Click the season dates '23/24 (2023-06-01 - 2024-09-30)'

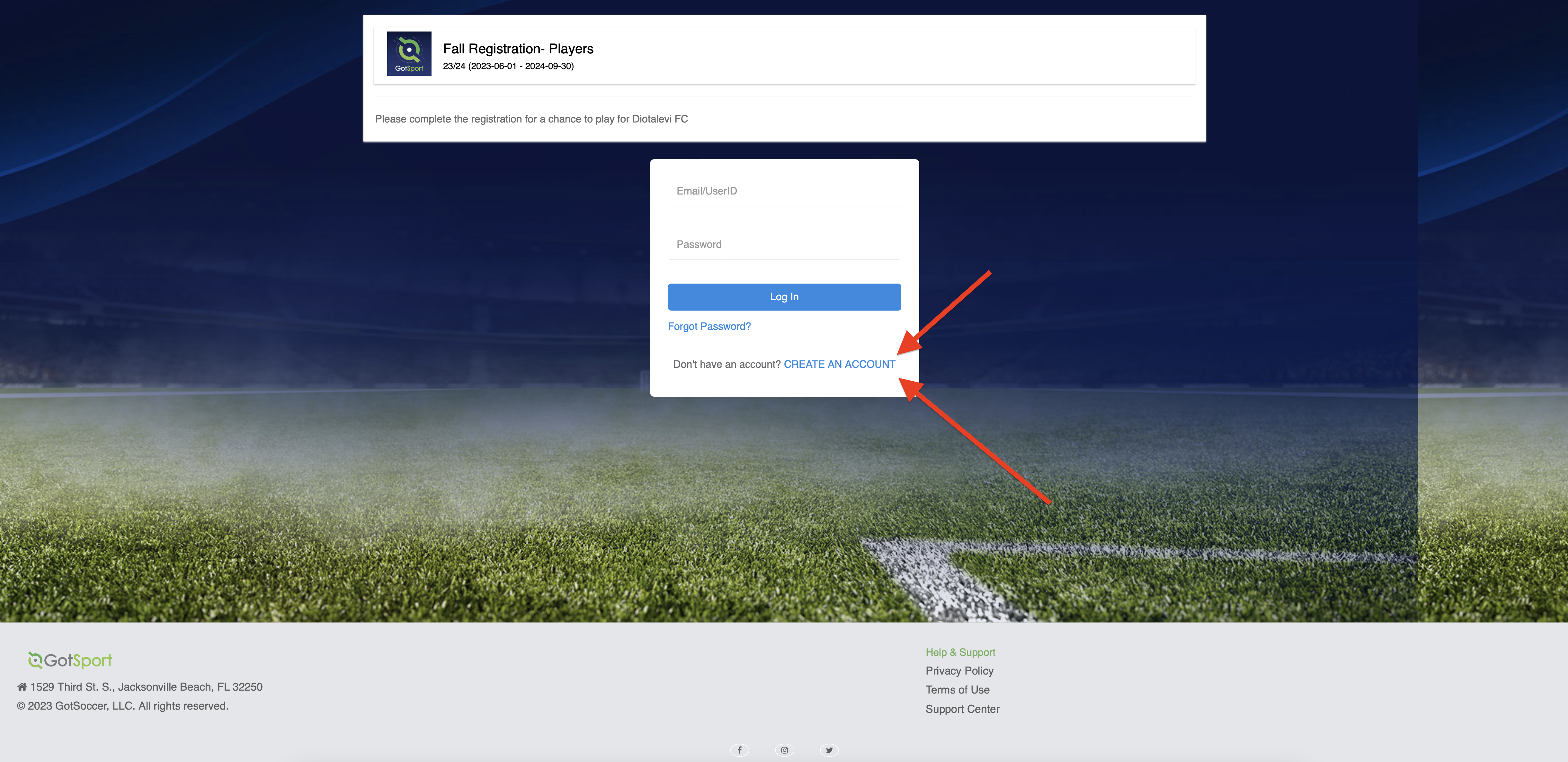point(508,66)
